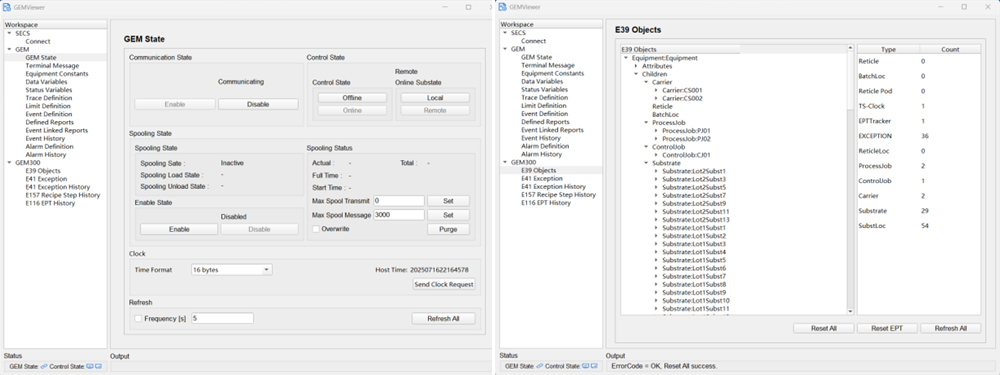The image size is (1000, 375).
Task: Click Refresh All in GEM State window
Action: (x=444, y=318)
